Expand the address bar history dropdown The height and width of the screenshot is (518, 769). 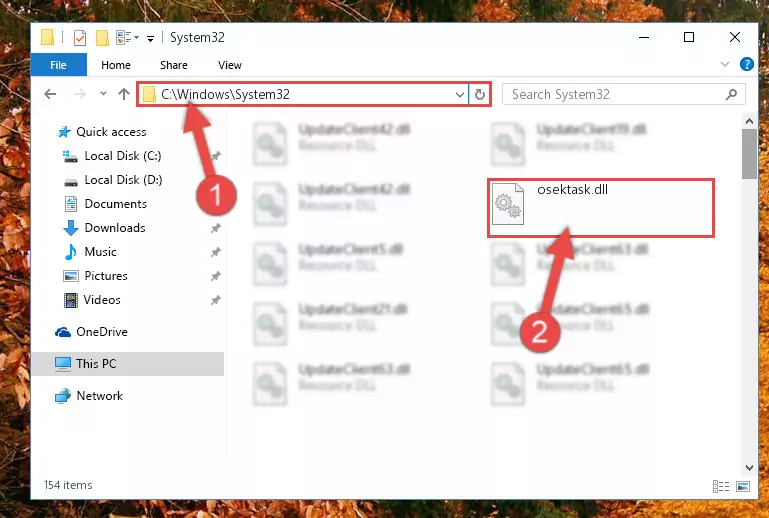point(460,94)
